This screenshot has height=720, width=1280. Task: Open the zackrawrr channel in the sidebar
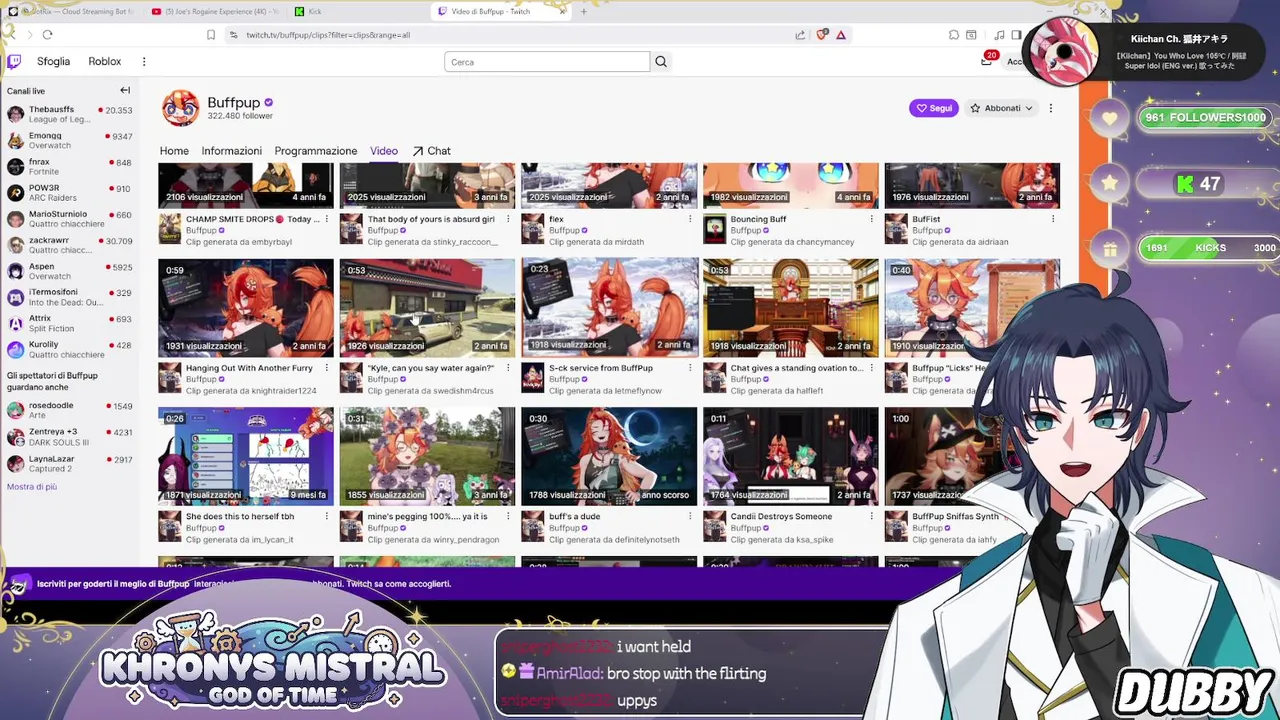coord(69,245)
